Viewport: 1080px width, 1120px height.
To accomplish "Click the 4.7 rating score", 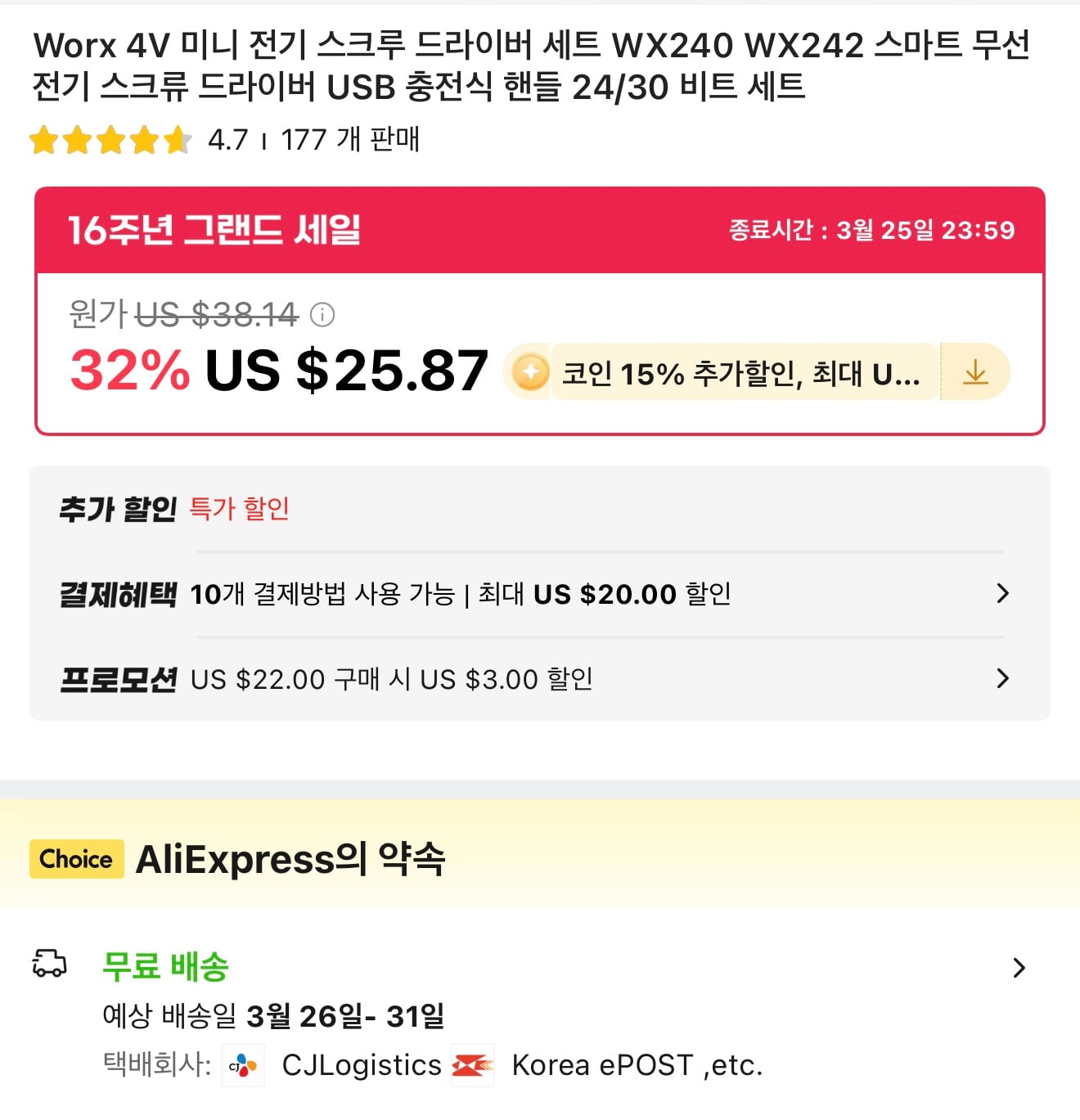I will pos(227,140).
